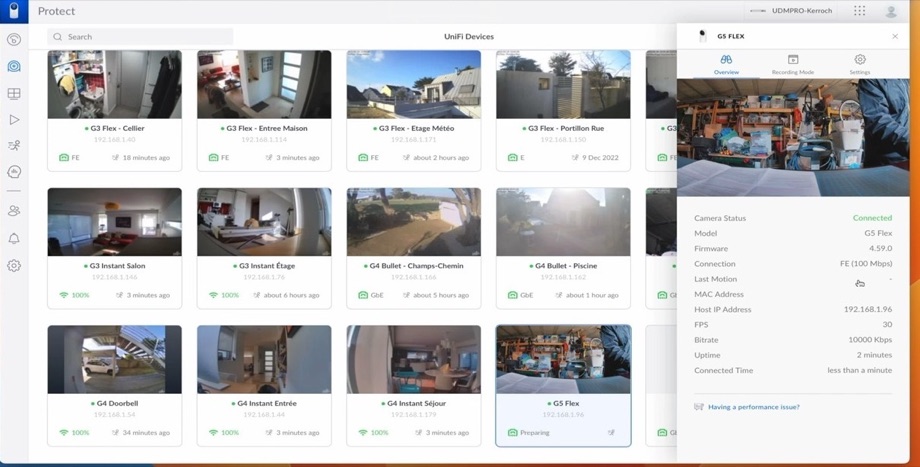The width and height of the screenshot is (920, 467).
Task: Click the ethernet icon on G3 Flex - Cellier card
Action: (x=63, y=157)
